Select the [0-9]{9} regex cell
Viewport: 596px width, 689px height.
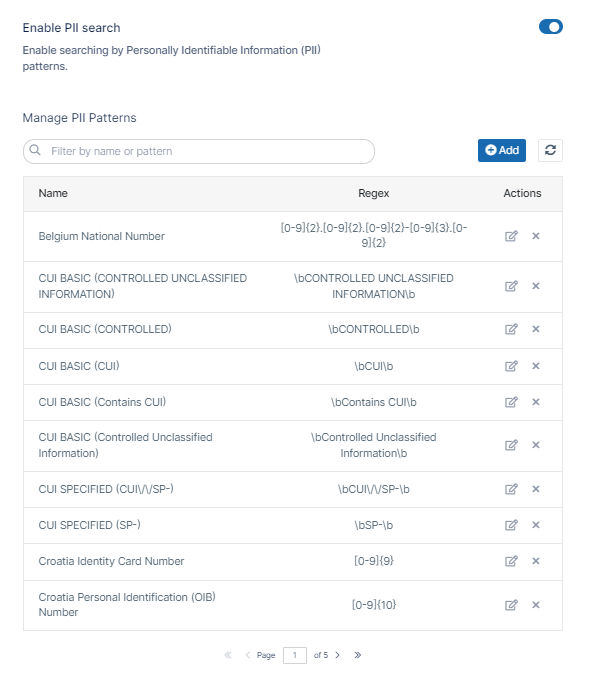(374, 561)
